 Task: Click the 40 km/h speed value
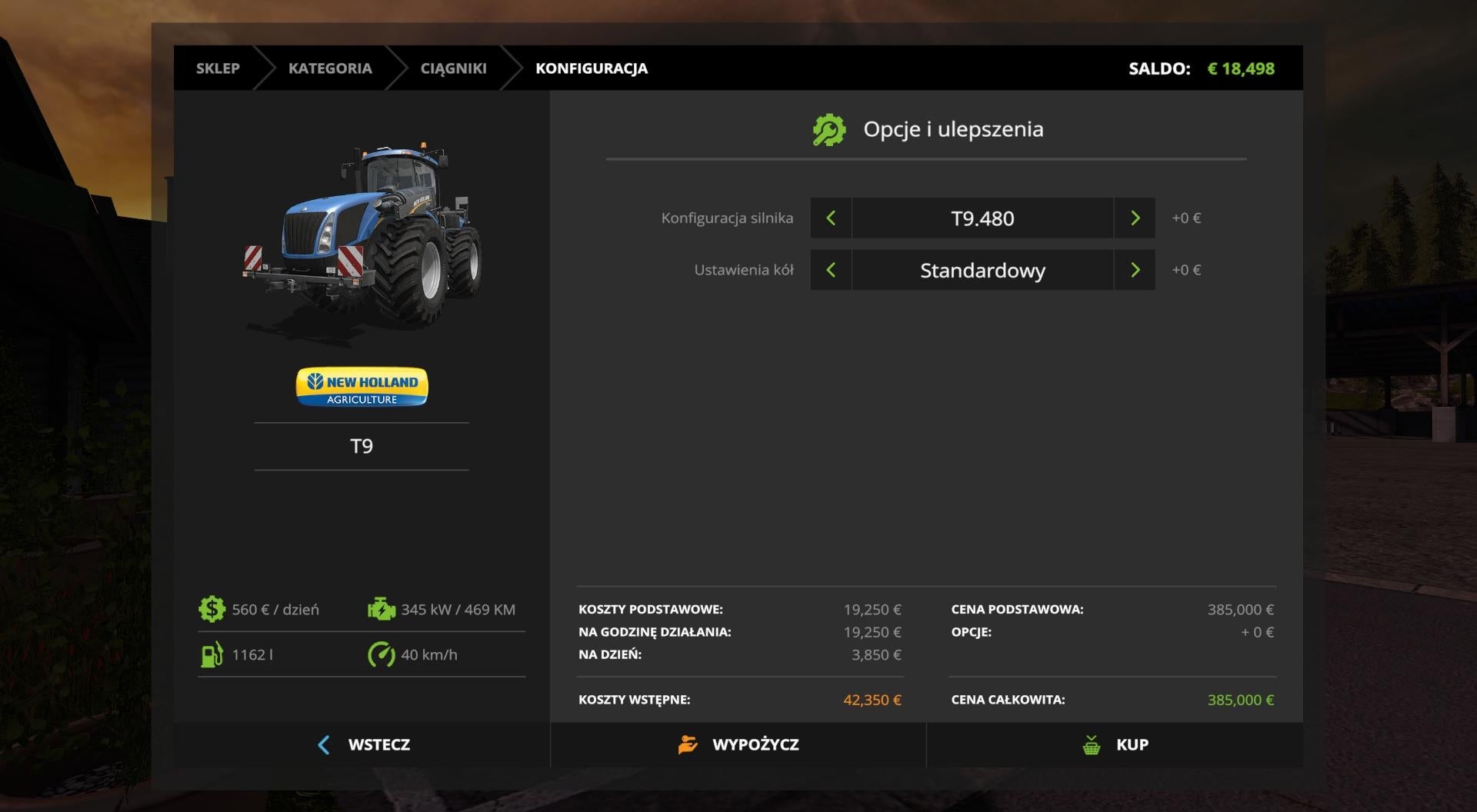click(429, 654)
